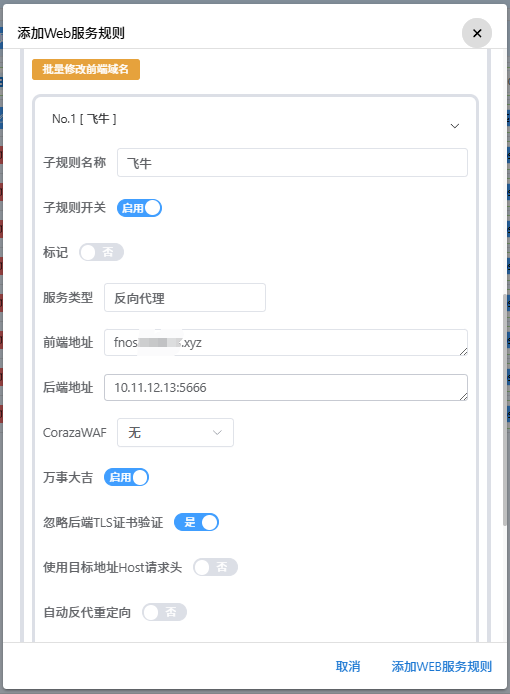Click the resize handle of 前端地址 textarea
The width and height of the screenshot is (510, 694).
tap(463, 351)
